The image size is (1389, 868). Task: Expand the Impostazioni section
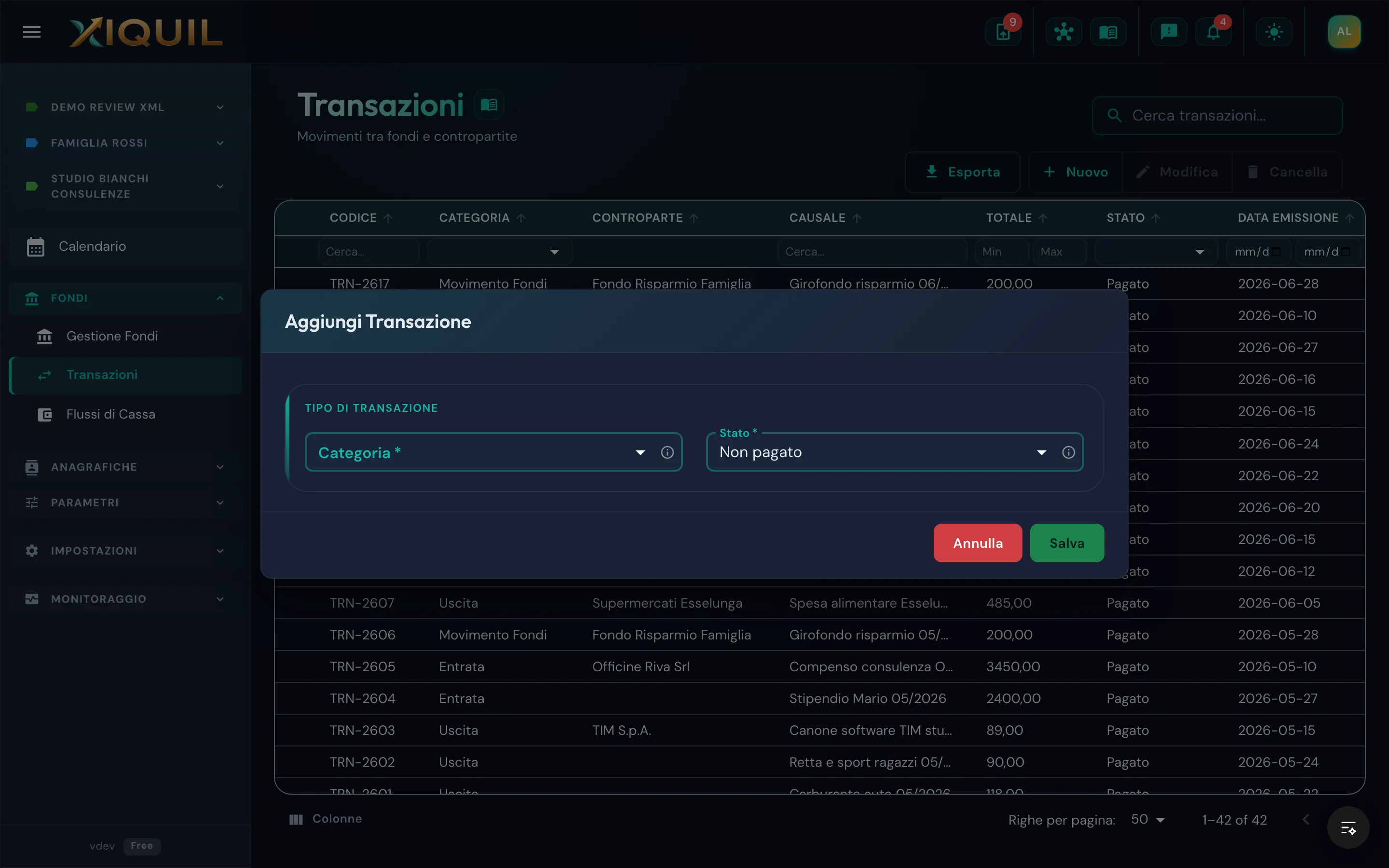point(125,551)
